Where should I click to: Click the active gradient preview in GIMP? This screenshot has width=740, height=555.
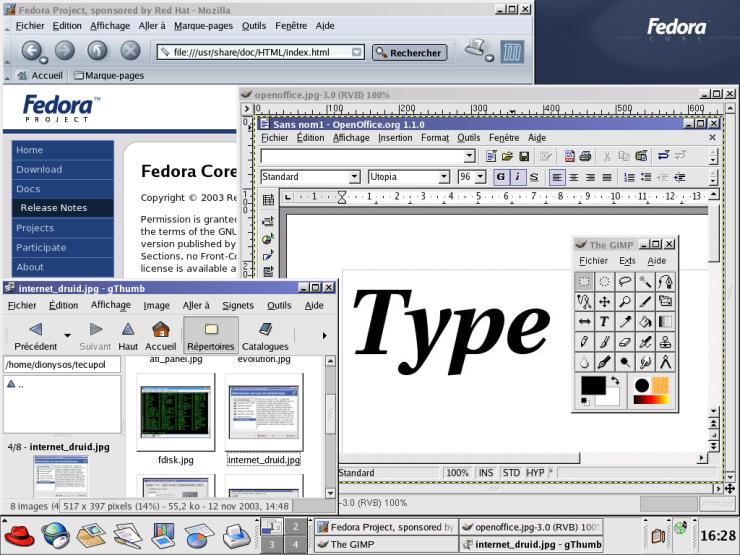click(651, 400)
